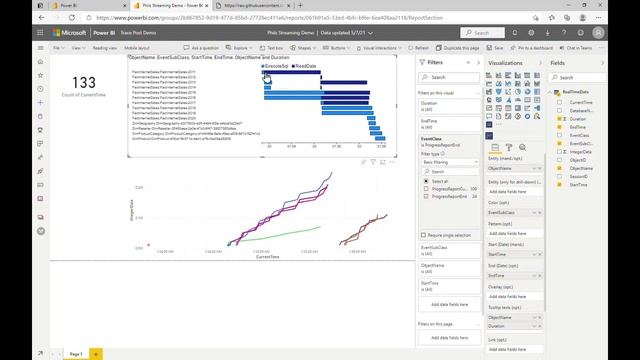The height and width of the screenshot is (360, 640).
Task: Click the browser refresh icon
Action: pos(72,18)
